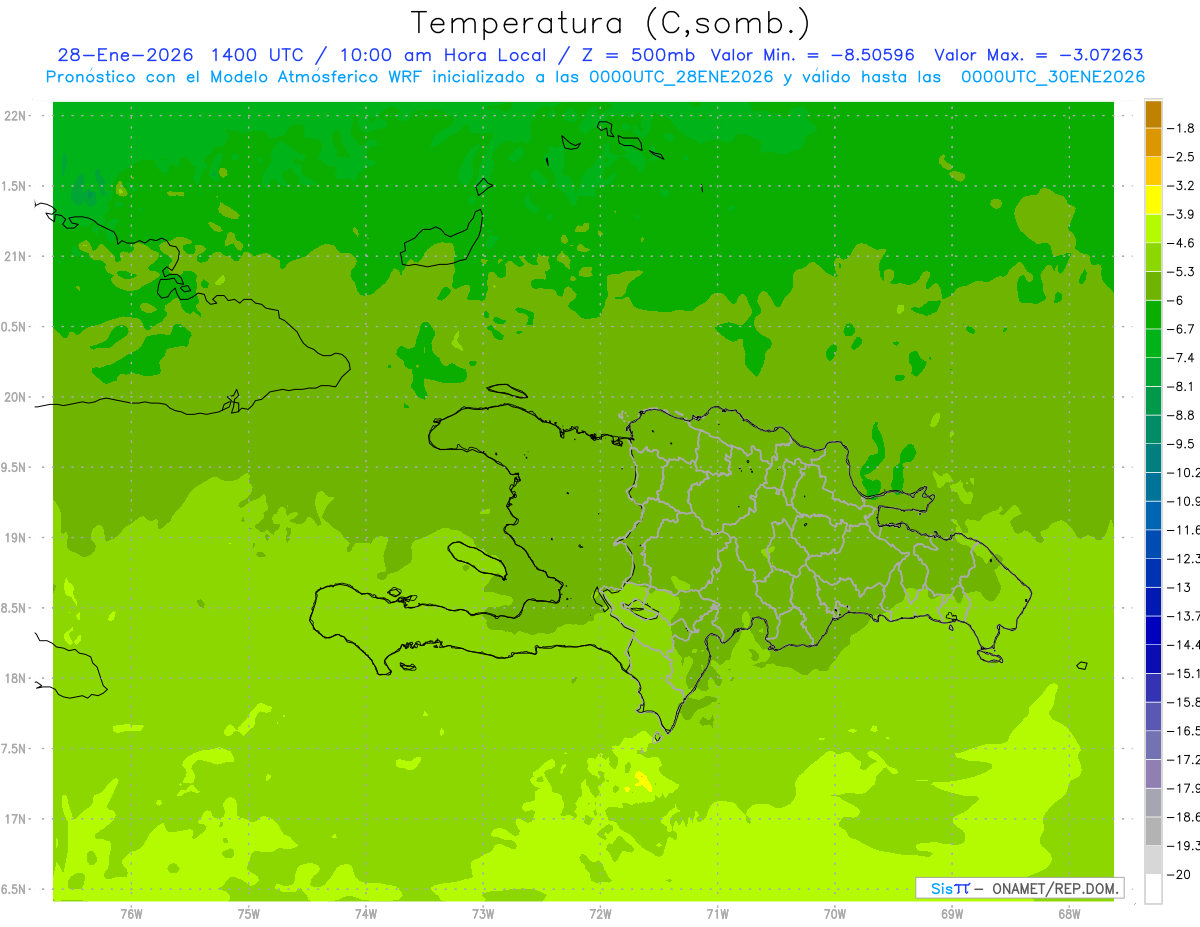The width and height of the screenshot is (1200, 927).
Task: Click the "-20" colorbar value
Action: [1180, 875]
